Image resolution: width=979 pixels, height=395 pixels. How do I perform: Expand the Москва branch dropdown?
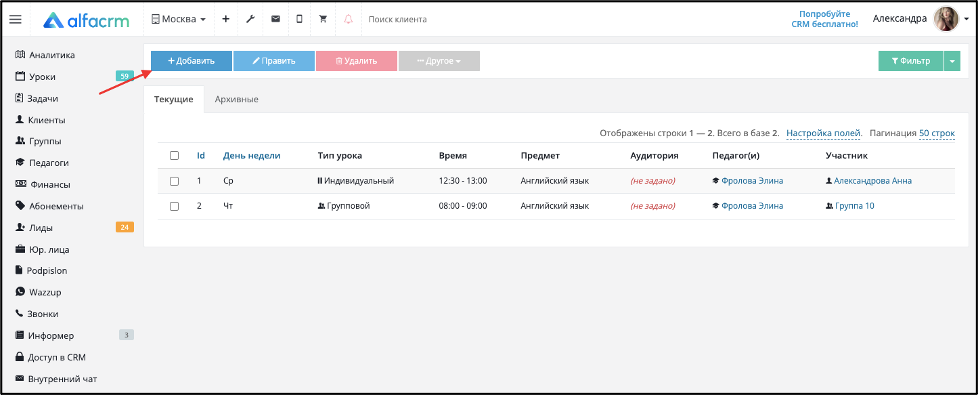point(179,19)
